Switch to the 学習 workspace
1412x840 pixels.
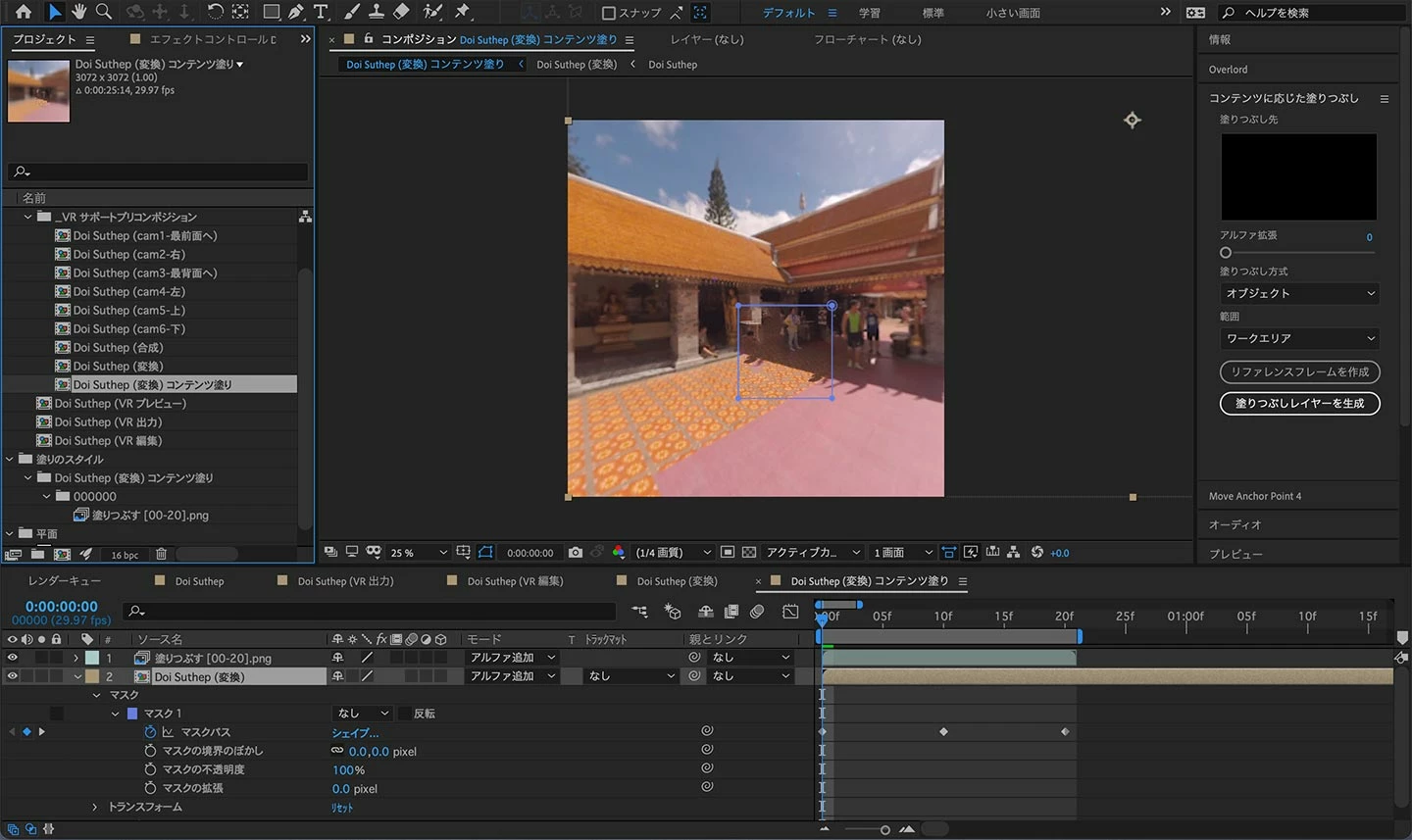869,13
